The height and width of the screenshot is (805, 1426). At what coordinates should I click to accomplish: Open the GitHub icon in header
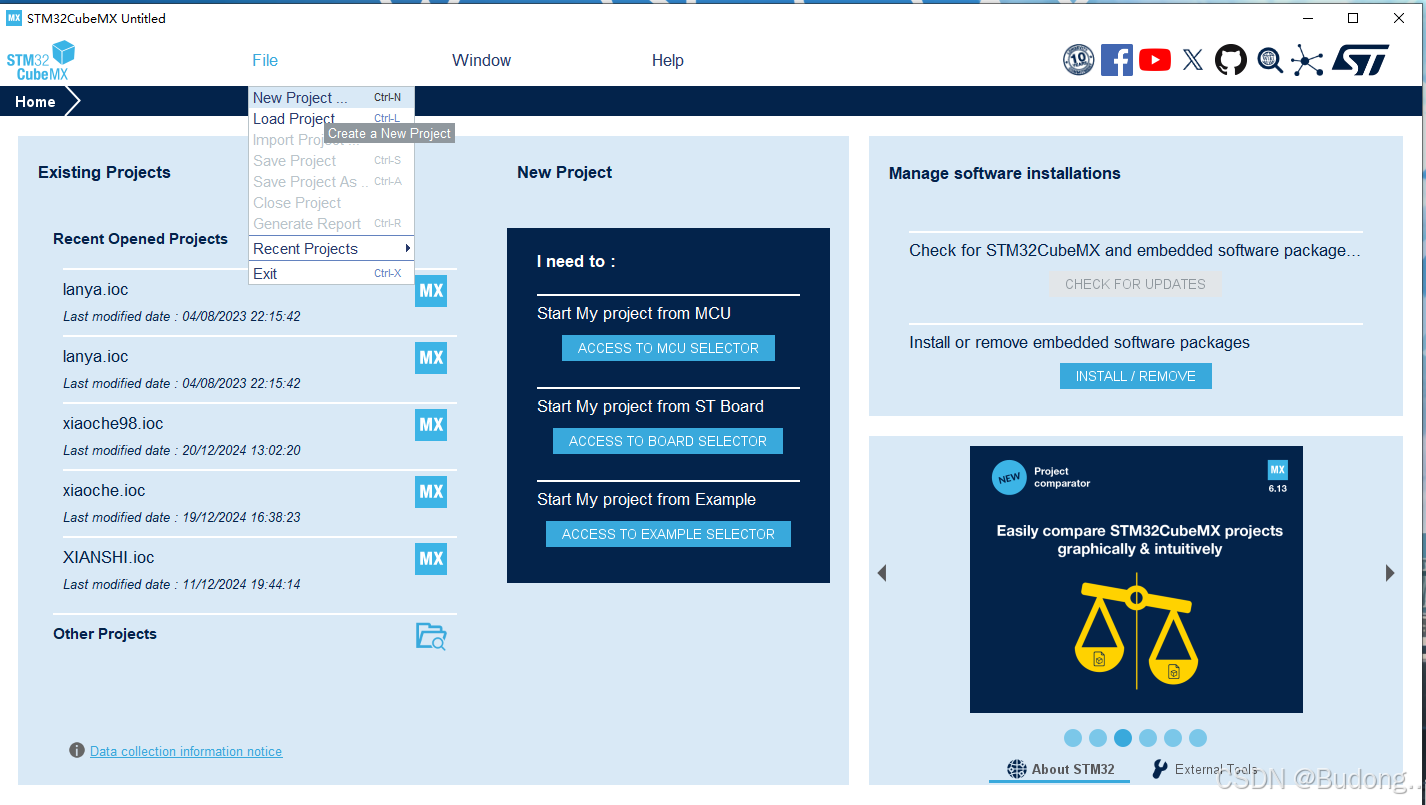point(1231,60)
